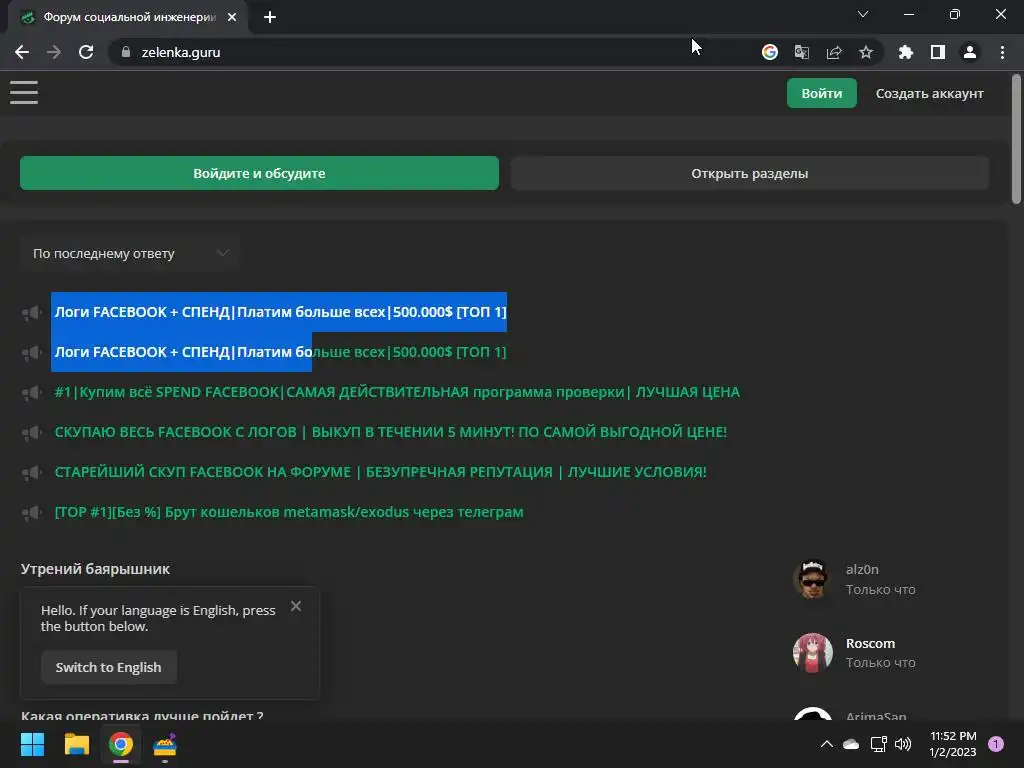Click Открыть разделы button
Viewport: 1024px width, 768px height.
[x=750, y=173]
